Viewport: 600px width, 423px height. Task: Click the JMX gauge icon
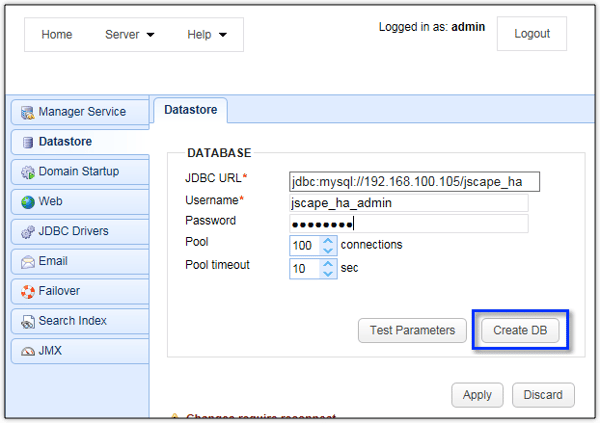click(x=28, y=351)
